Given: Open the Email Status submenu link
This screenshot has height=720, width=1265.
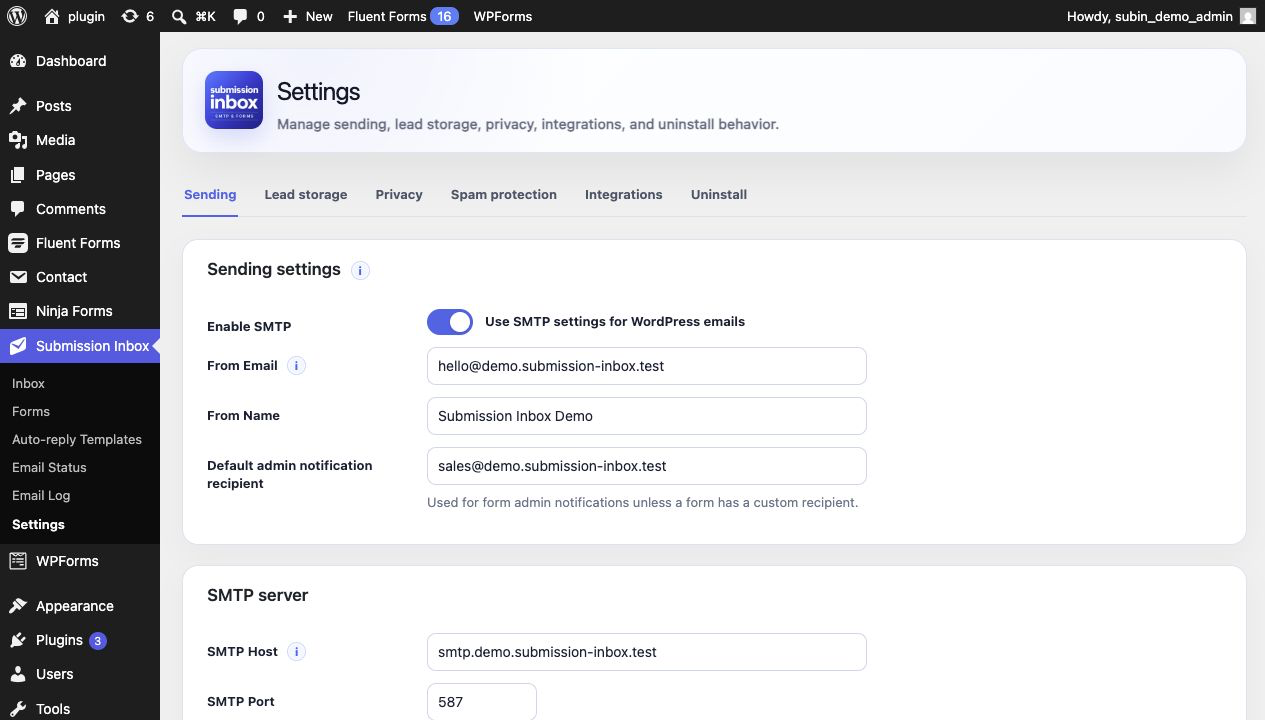Looking at the screenshot, I should 49,468.
